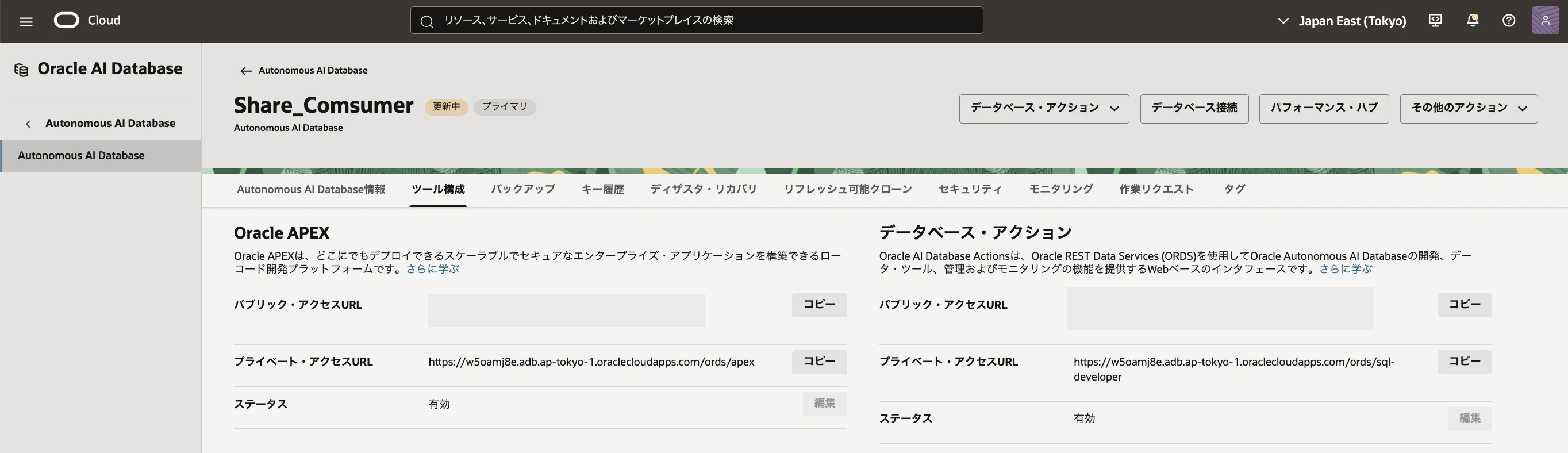Image resolution: width=1568 pixels, height=453 pixels.
Task: Click the 有効 status value under データベース・アクション
Action: (1084, 419)
